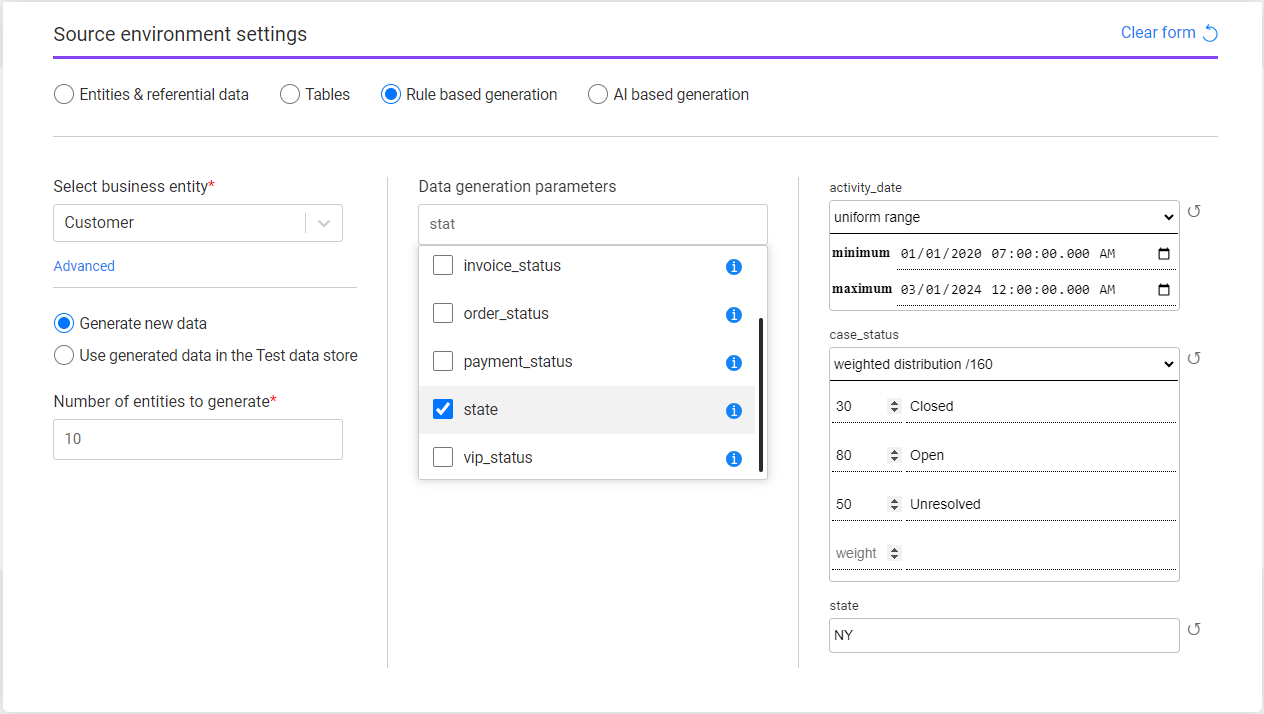Open the calendar picker for the maximum date
This screenshot has width=1264, height=714.
1163,289
